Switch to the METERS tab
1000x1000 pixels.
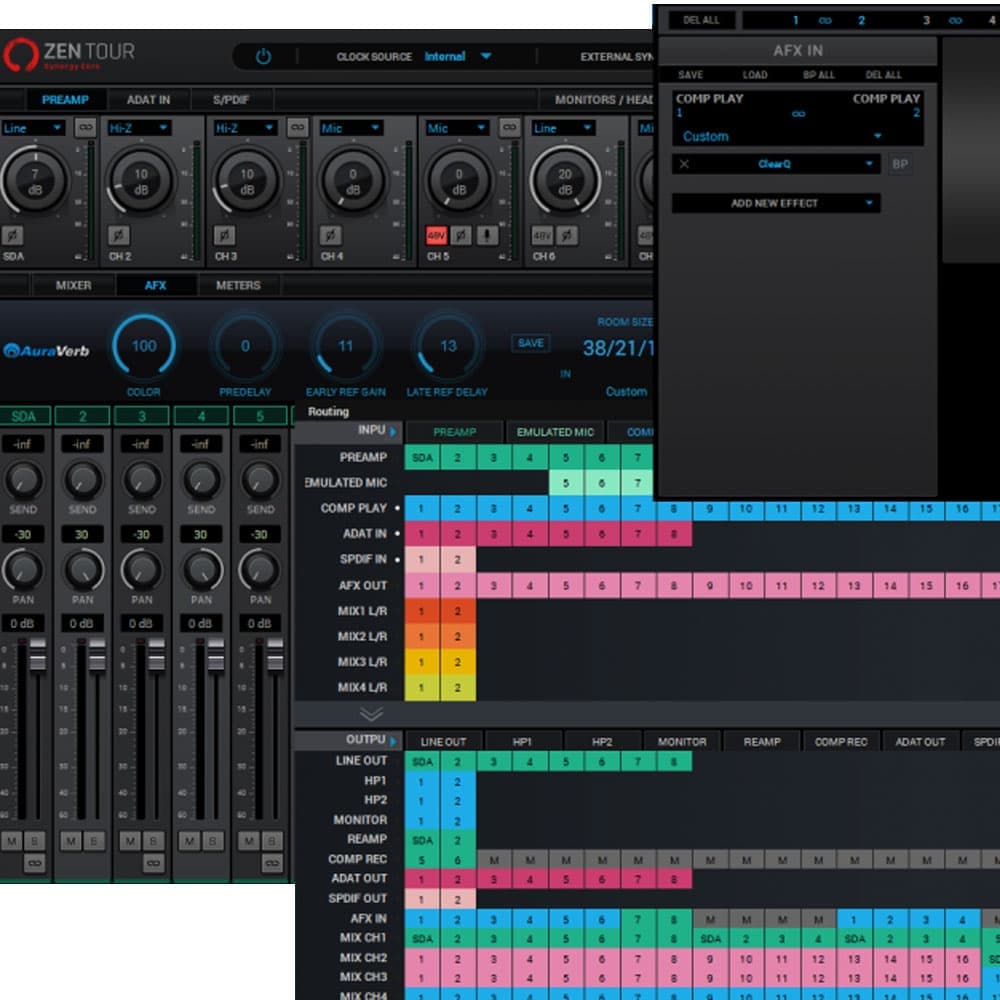click(x=238, y=285)
